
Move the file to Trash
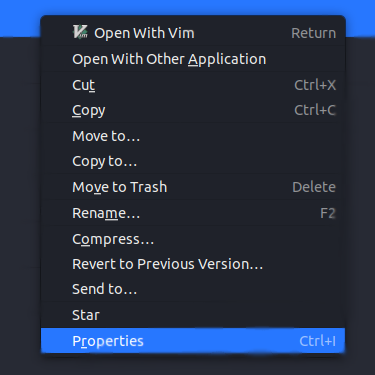pyautogui.click(x=193, y=187)
